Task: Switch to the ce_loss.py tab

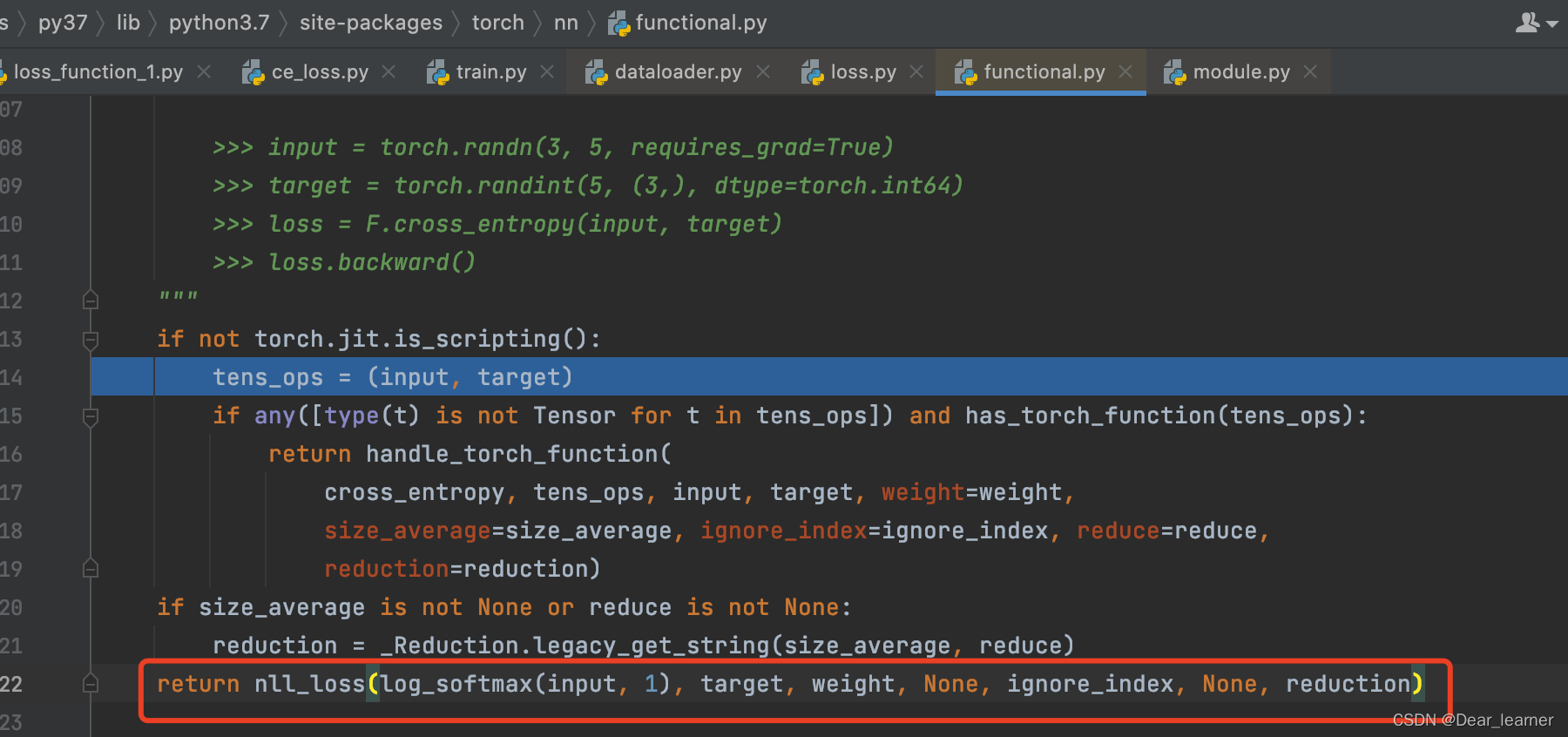Action: pyautogui.click(x=320, y=72)
